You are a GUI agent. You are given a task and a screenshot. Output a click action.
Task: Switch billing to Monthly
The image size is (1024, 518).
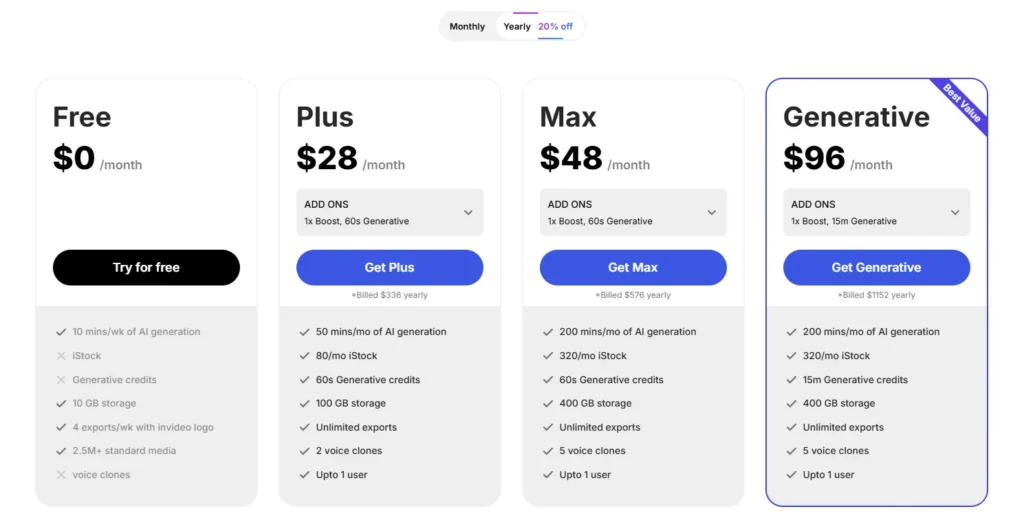467,27
